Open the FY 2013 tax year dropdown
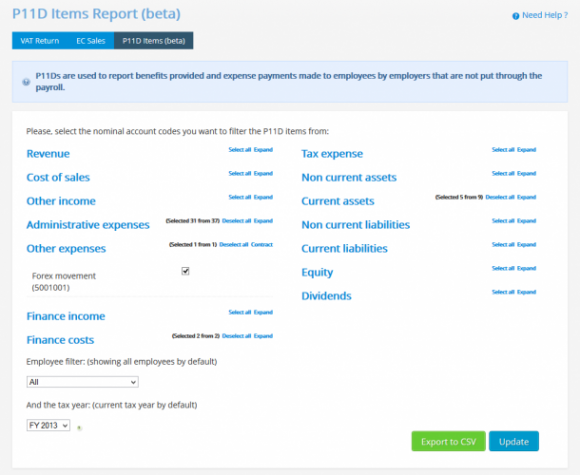Image resolution: width=580 pixels, height=475 pixels. [48, 425]
